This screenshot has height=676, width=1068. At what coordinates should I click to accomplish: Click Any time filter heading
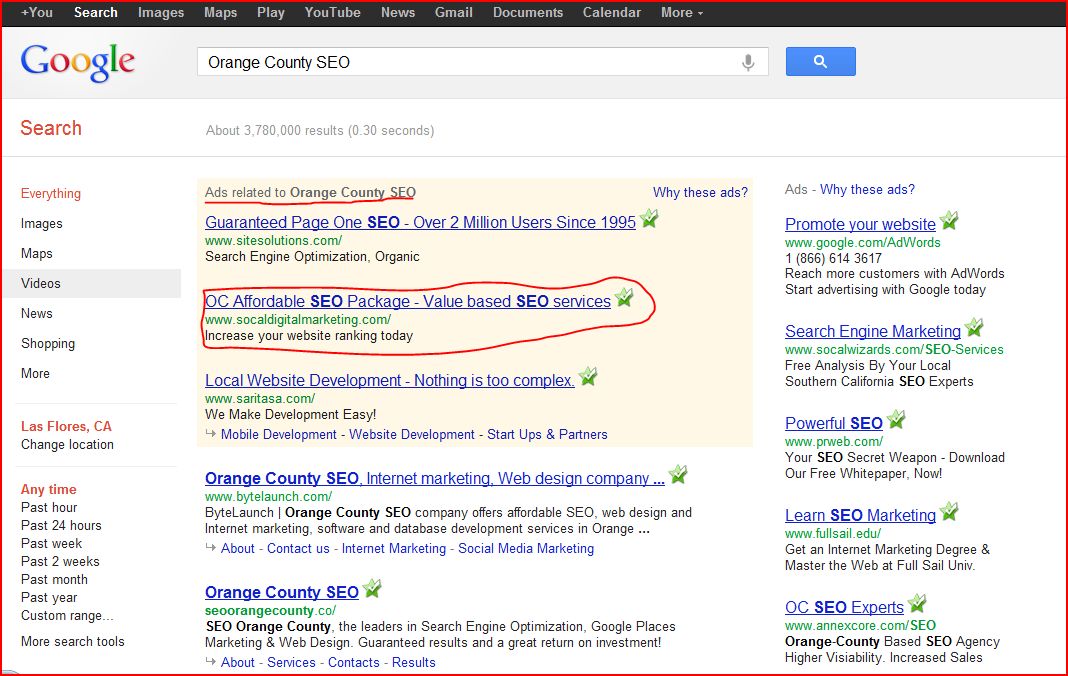click(48, 489)
